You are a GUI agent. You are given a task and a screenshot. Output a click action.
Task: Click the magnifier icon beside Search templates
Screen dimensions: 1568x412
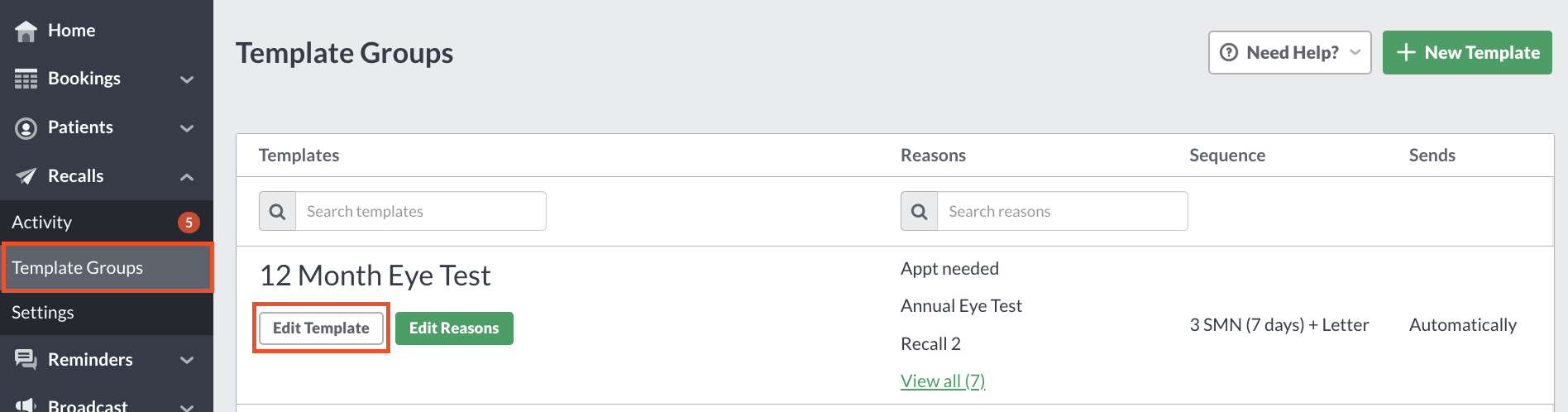coord(278,212)
